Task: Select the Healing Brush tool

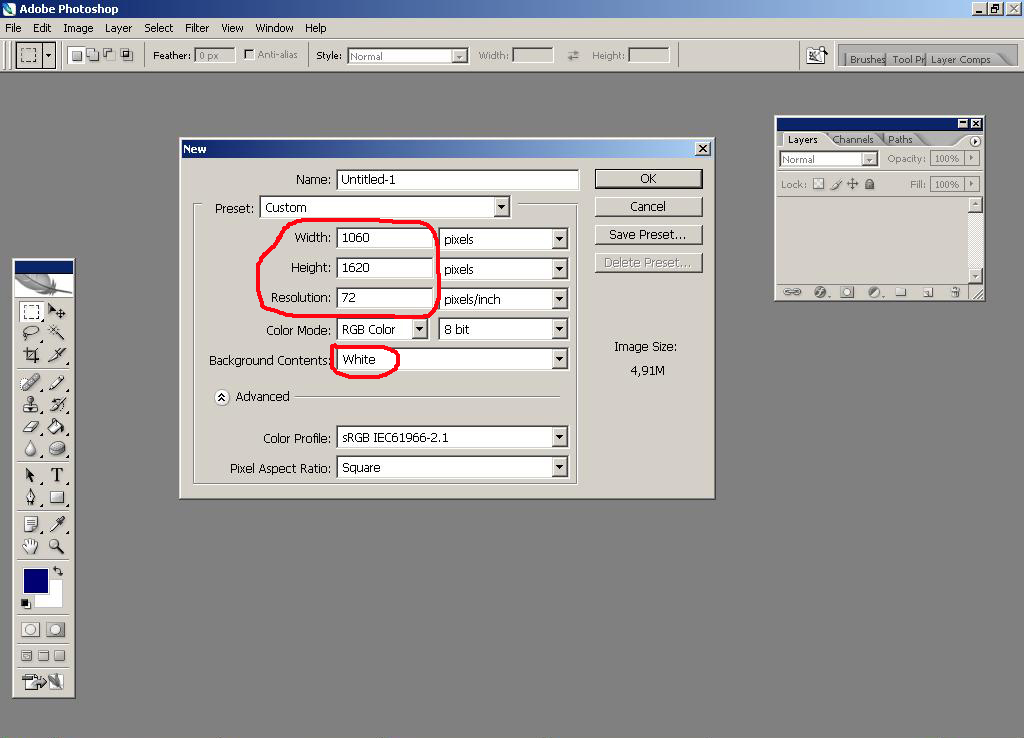Action: (x=31, y=382)
